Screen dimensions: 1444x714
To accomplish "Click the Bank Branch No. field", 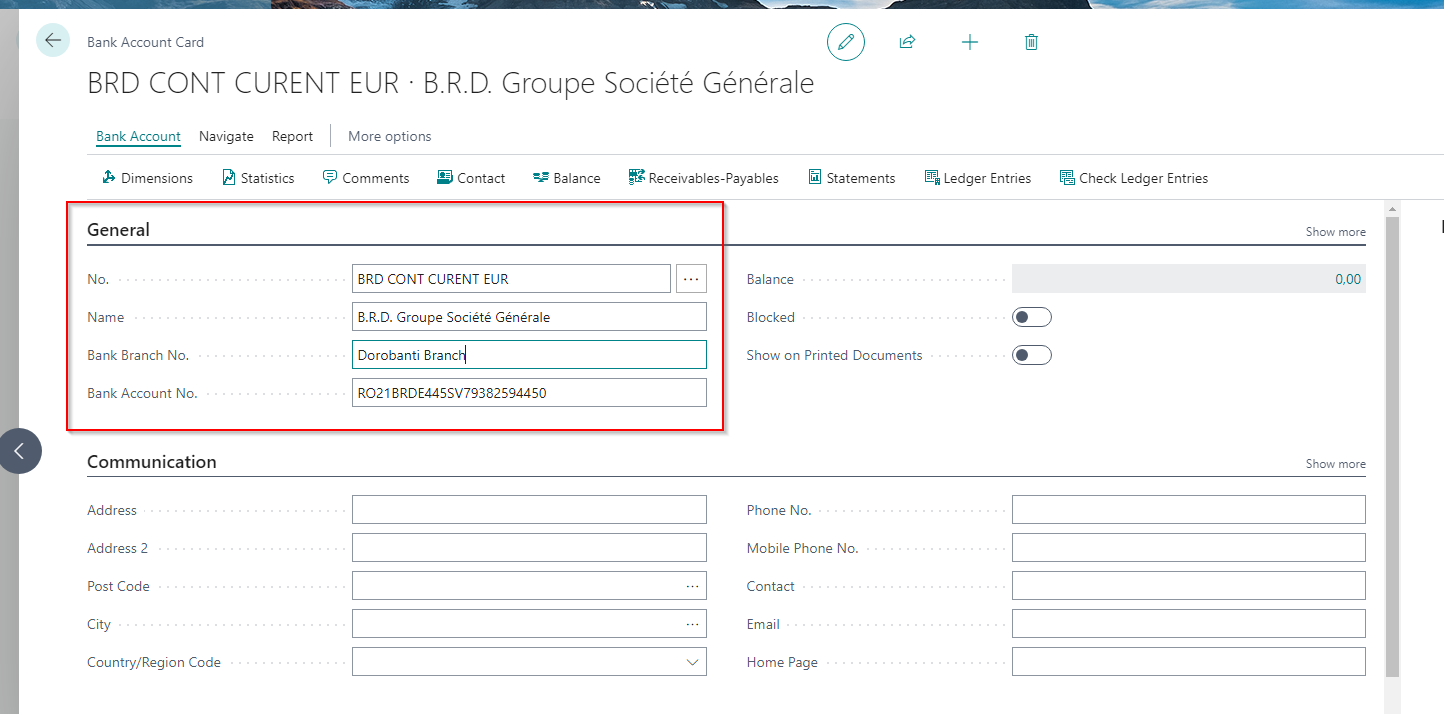I will [x=529, y=355].
